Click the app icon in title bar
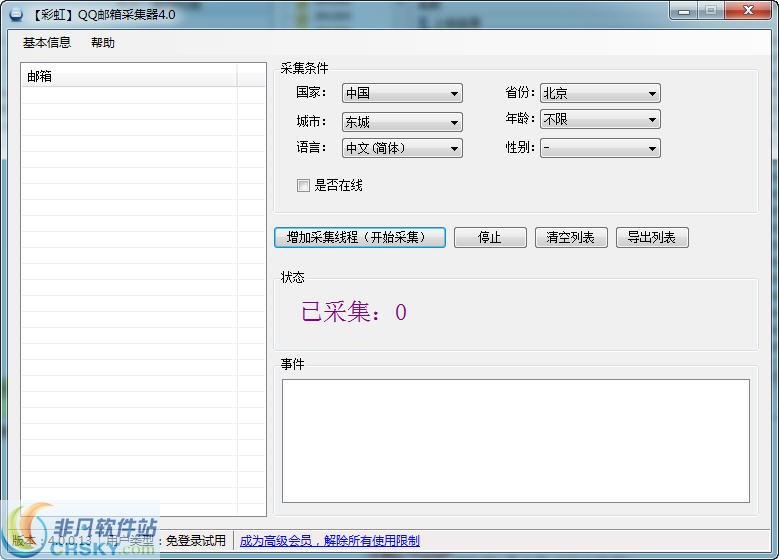779x560 pixels. tap(16, 14)
